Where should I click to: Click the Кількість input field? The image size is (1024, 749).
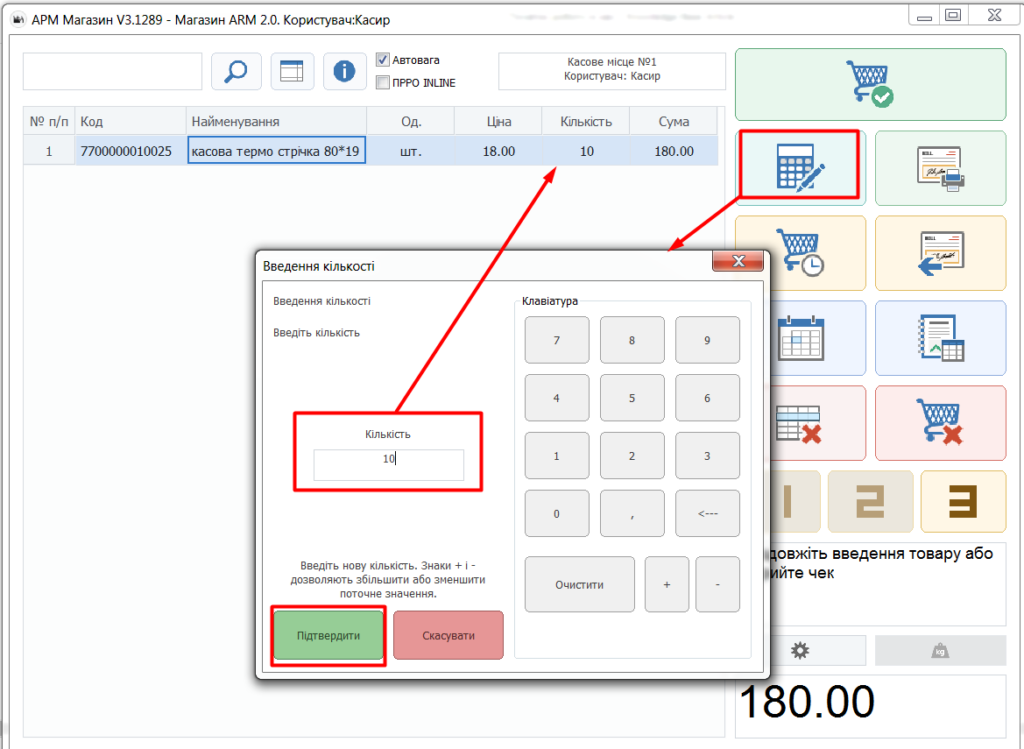click(389, 465)
